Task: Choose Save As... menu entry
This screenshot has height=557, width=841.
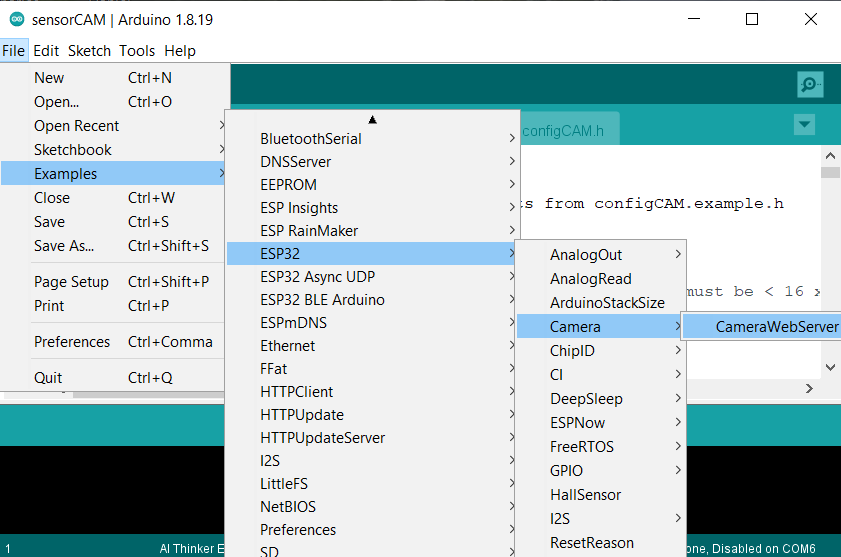Action: coord(113,246)
